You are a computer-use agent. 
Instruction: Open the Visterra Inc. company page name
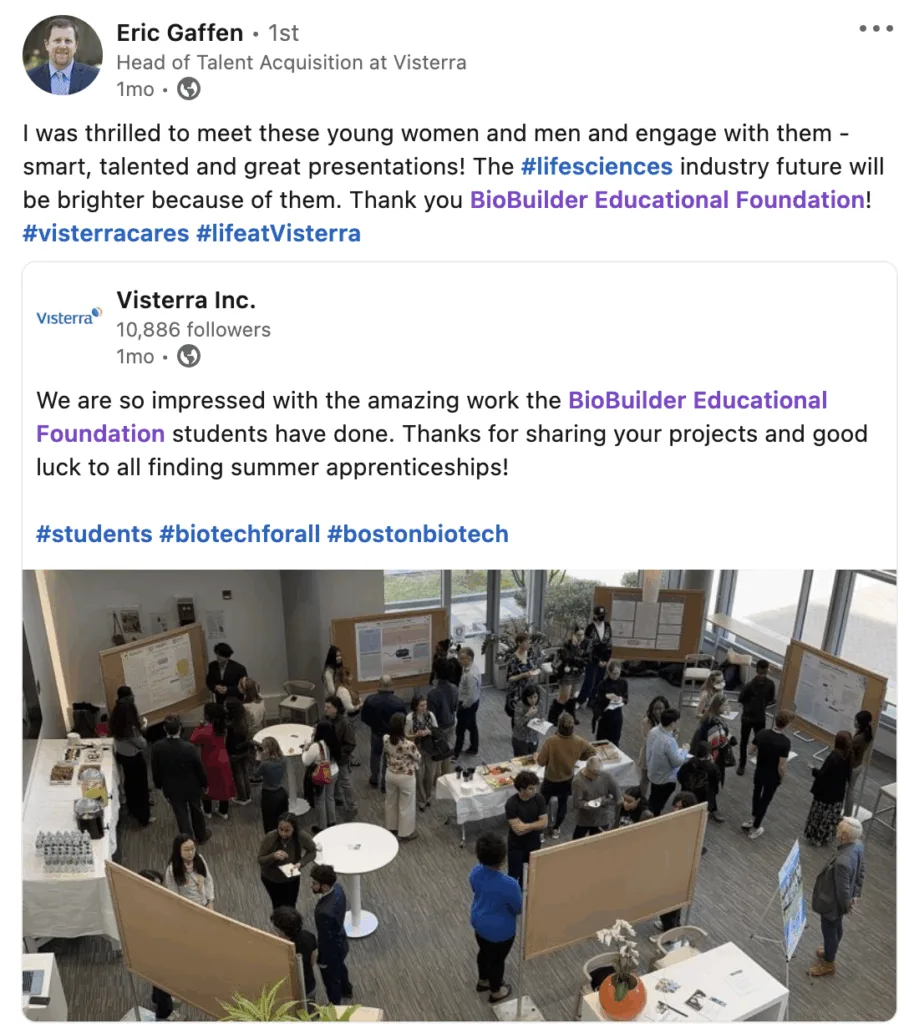186,299
